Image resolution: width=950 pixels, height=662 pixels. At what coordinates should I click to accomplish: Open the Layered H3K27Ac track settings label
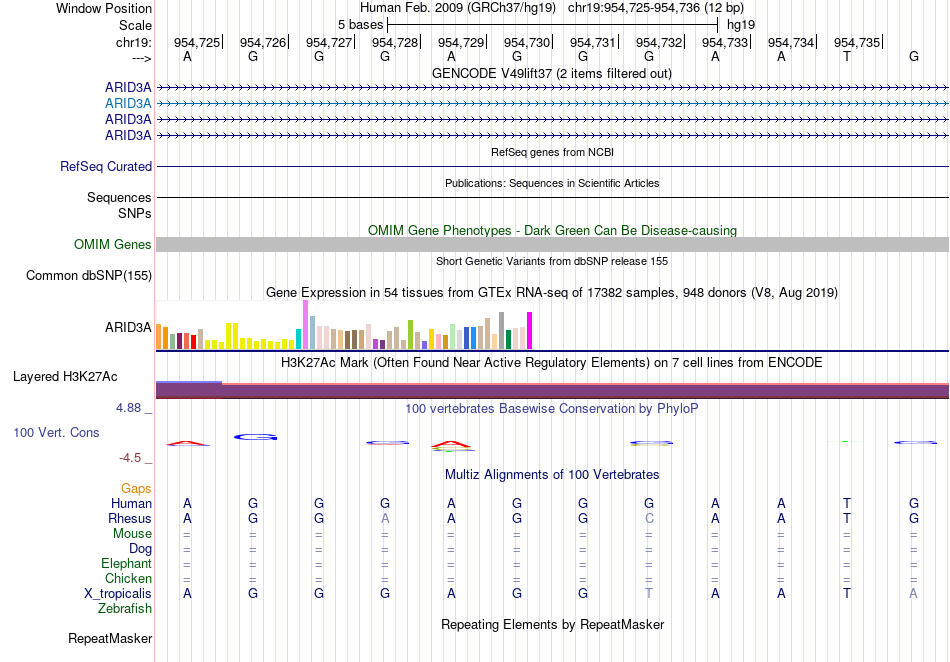click(65, 377)
